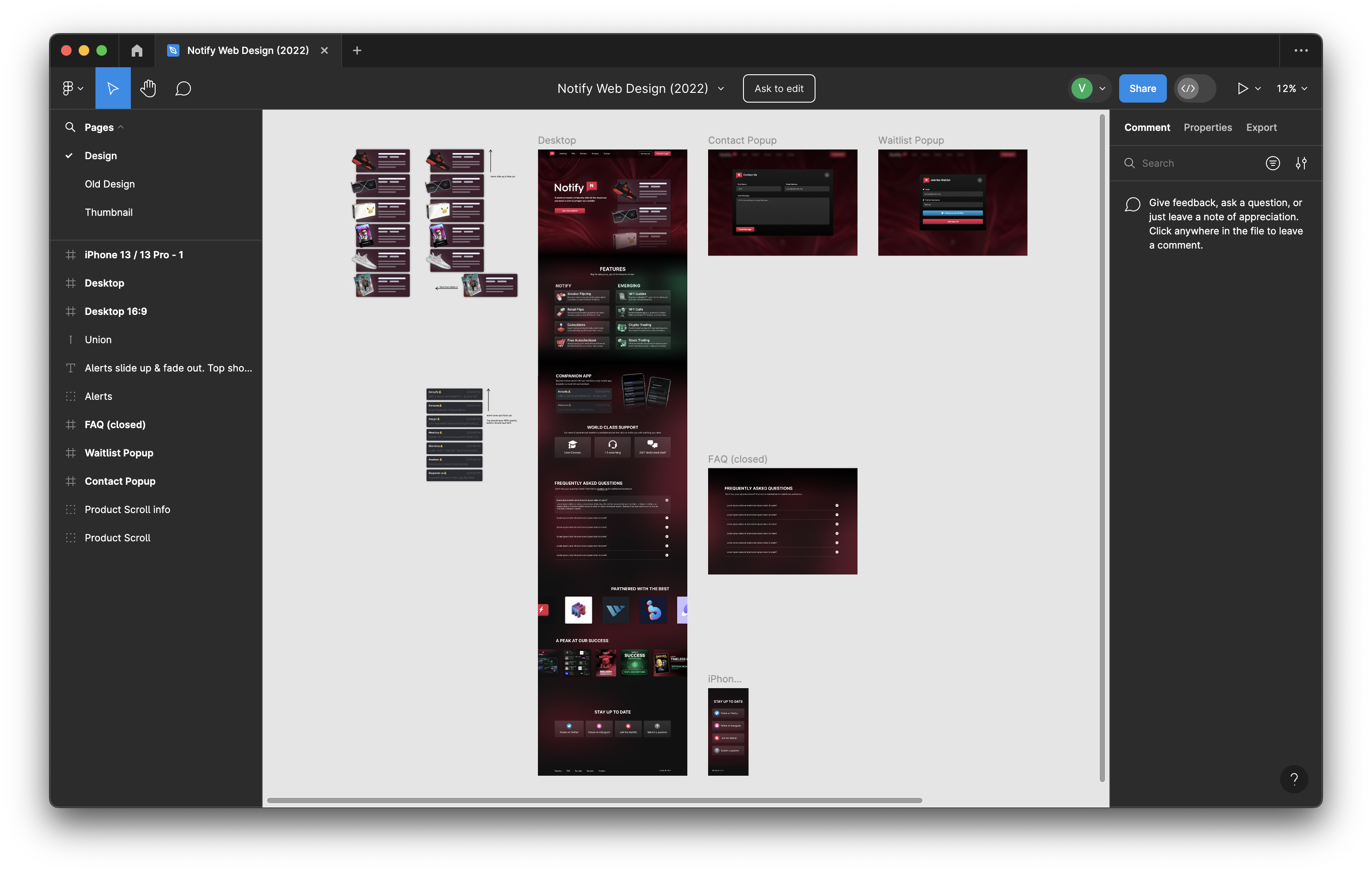Viewport: 1372px width, 873px height.
Task: Click the Comment tab in right panel
Action: pyautogui.click(x=1147, y=127)
